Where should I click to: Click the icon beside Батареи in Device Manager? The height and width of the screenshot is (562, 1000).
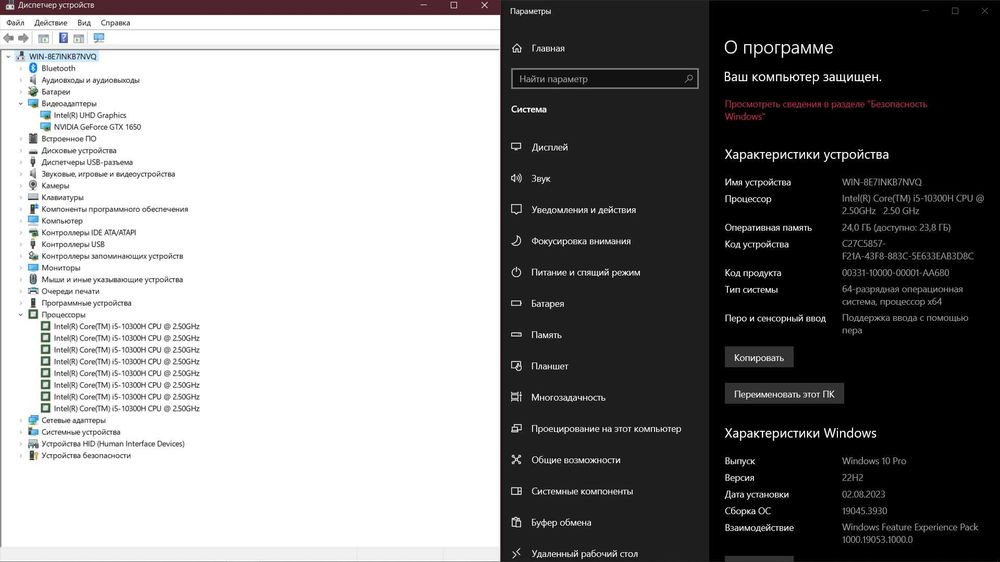(x=33, y=92)
